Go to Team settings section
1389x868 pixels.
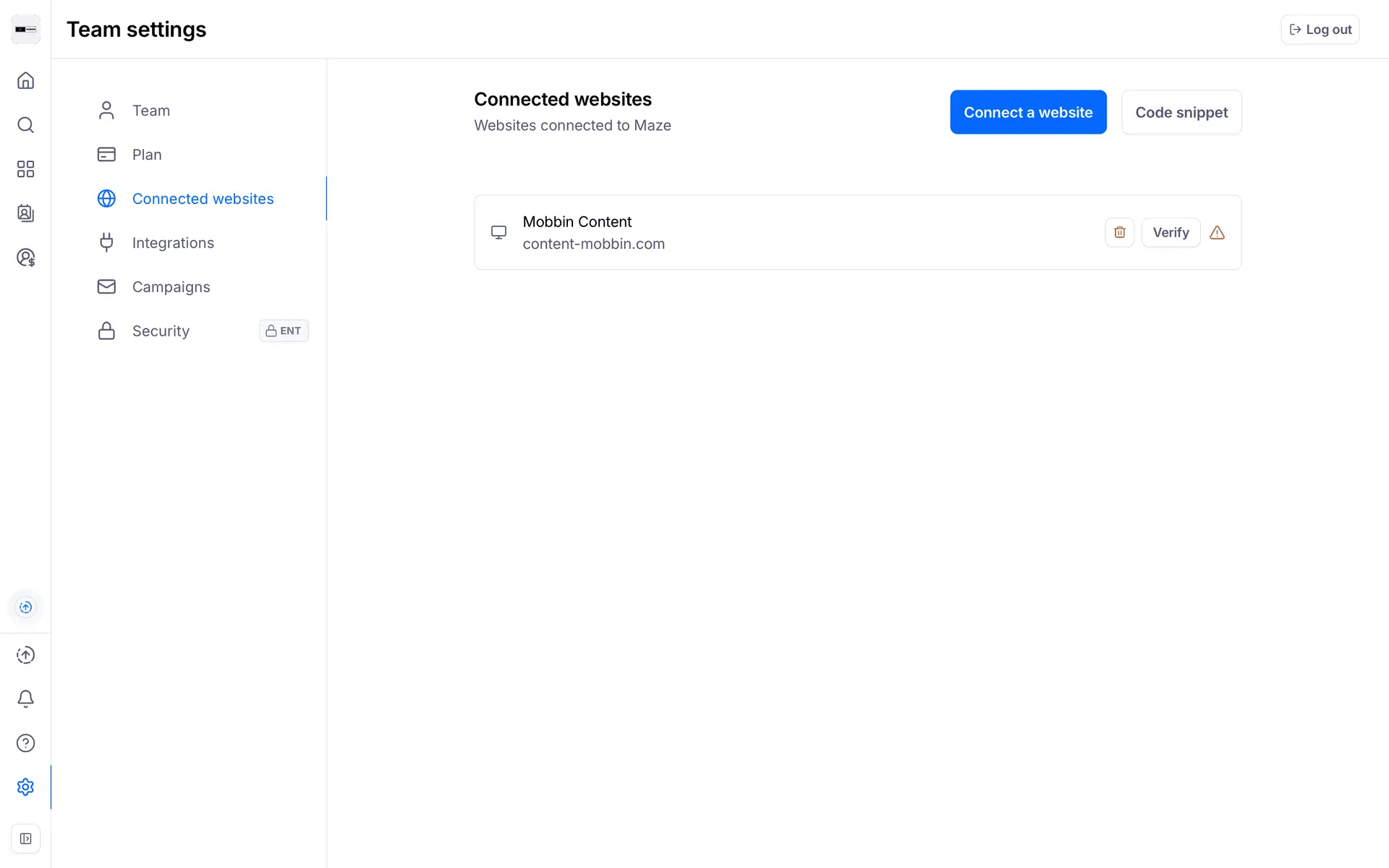coord(150,111)
